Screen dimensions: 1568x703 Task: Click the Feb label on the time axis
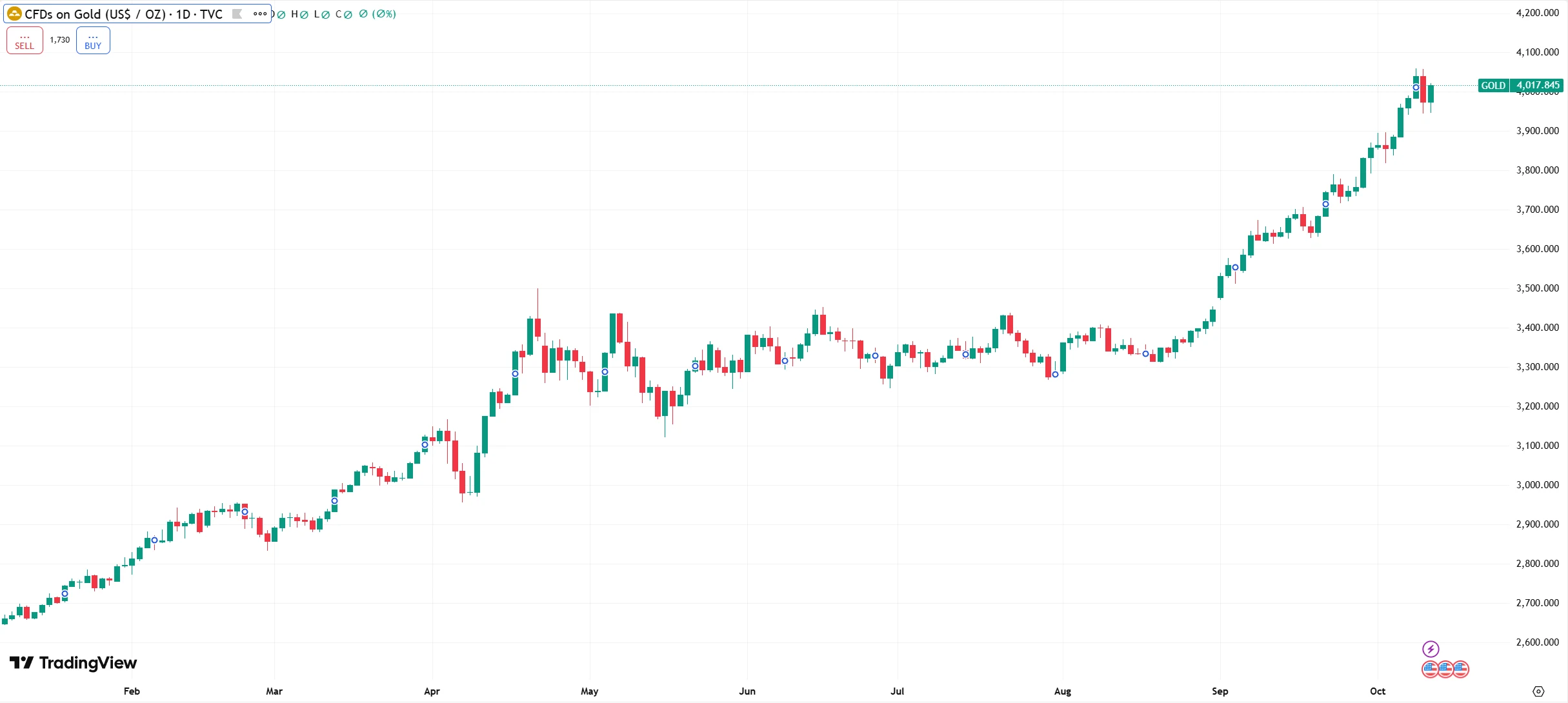pyautogui.click(x=132, y=691)
